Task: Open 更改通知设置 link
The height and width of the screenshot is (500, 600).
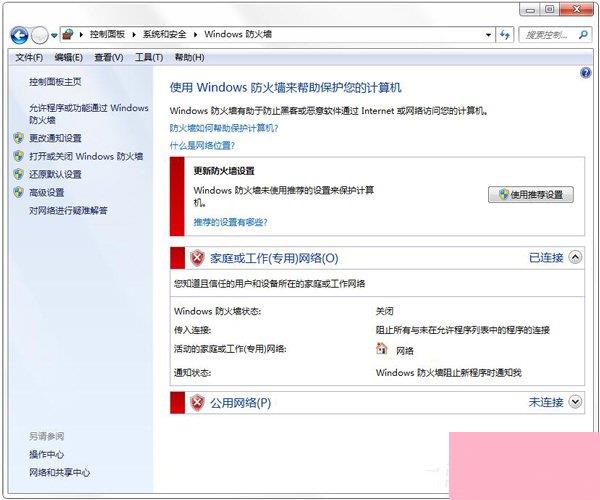Action: [x=55, y=138]
